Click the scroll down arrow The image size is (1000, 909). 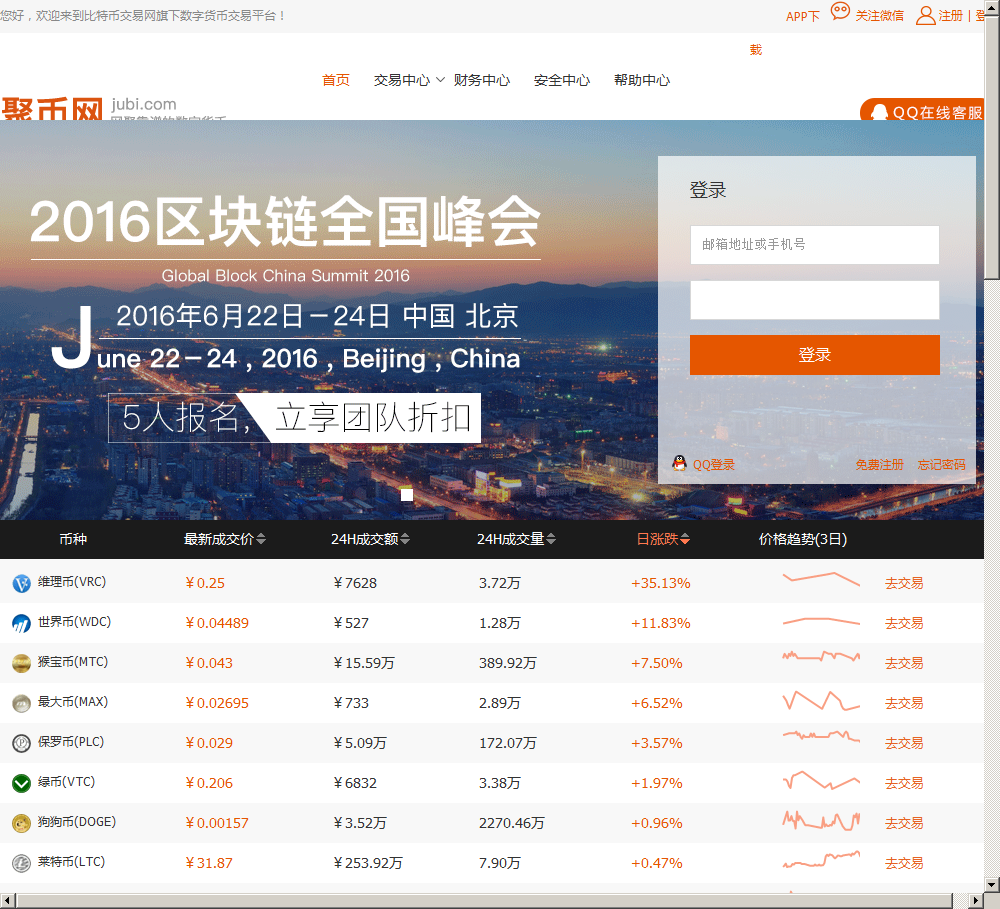(x=992, y=885)
